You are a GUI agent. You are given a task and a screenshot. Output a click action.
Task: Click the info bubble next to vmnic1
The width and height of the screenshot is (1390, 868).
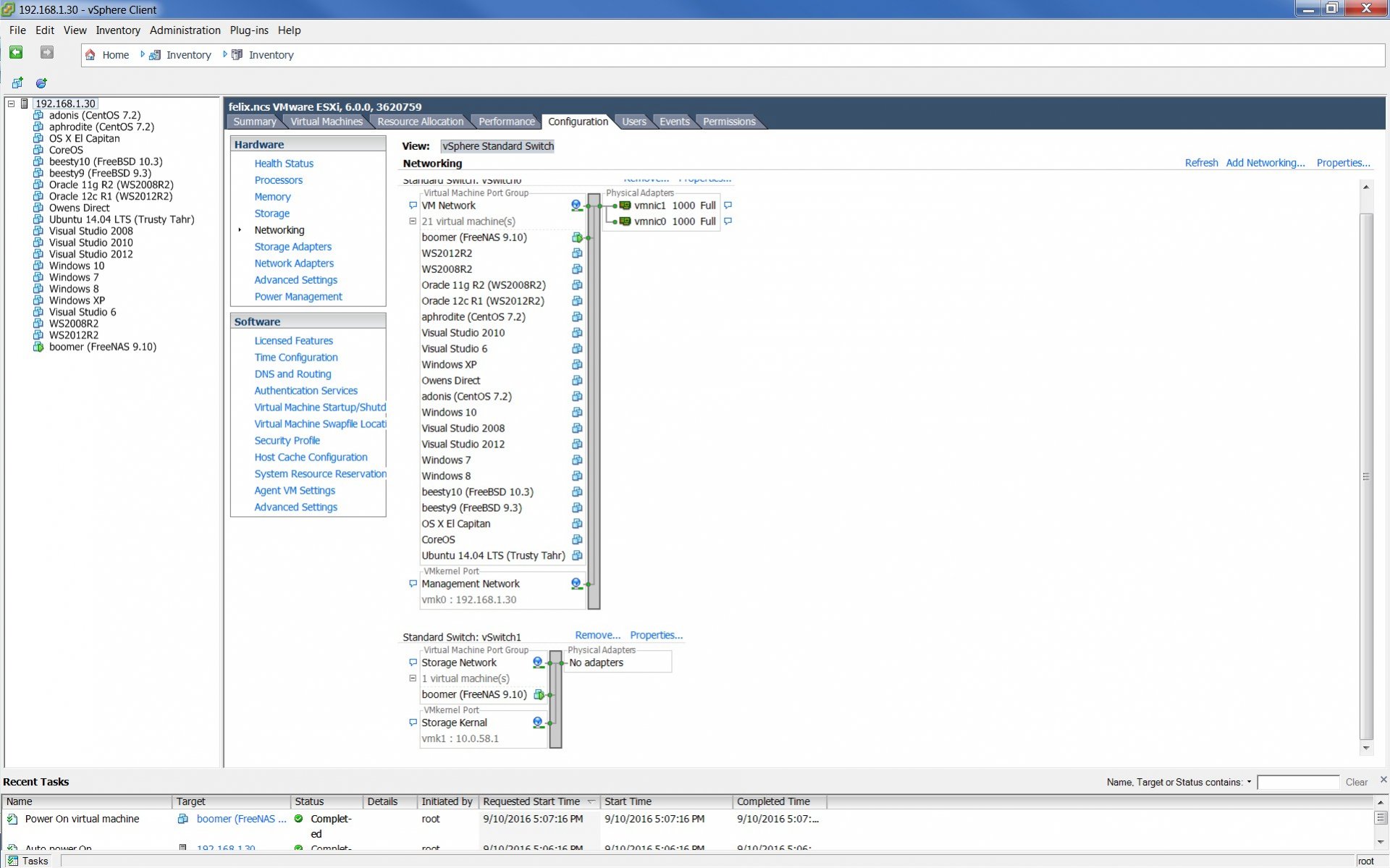click(728, 206)
